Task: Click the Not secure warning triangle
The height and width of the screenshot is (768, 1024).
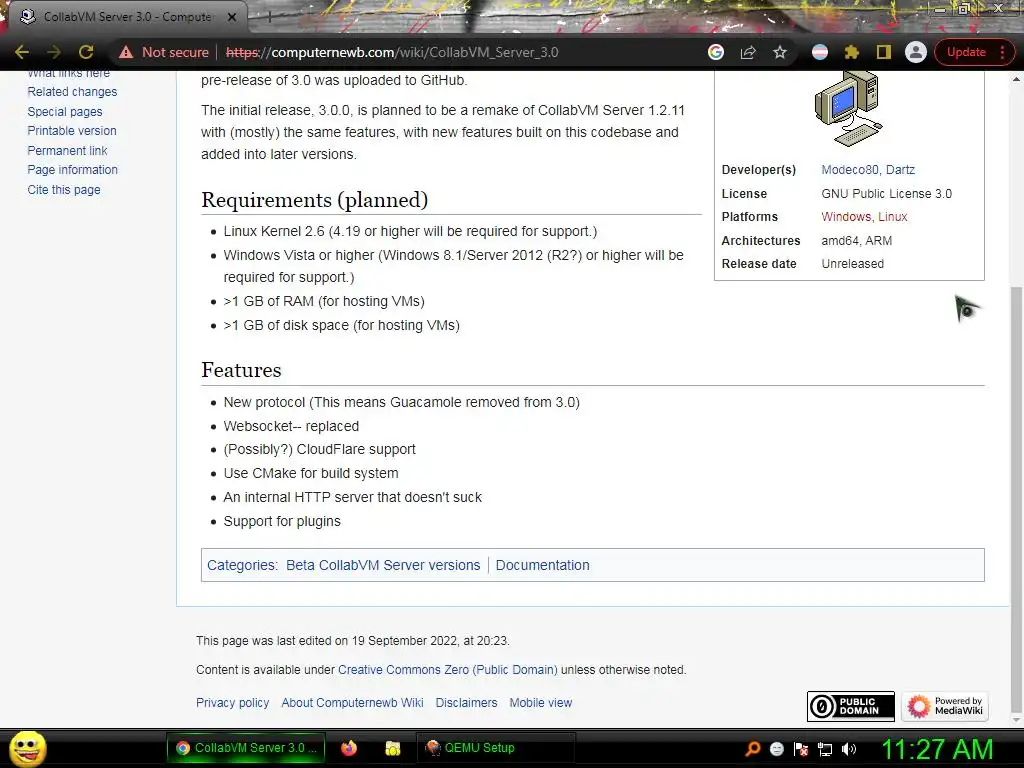Action: (126, 52)
